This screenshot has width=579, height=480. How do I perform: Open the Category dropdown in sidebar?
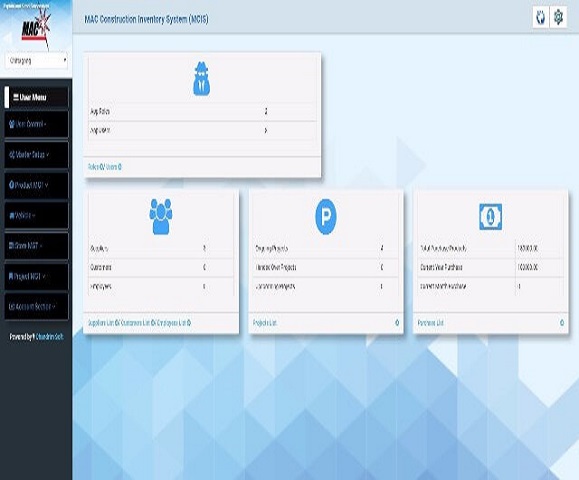tap(36, 60)
